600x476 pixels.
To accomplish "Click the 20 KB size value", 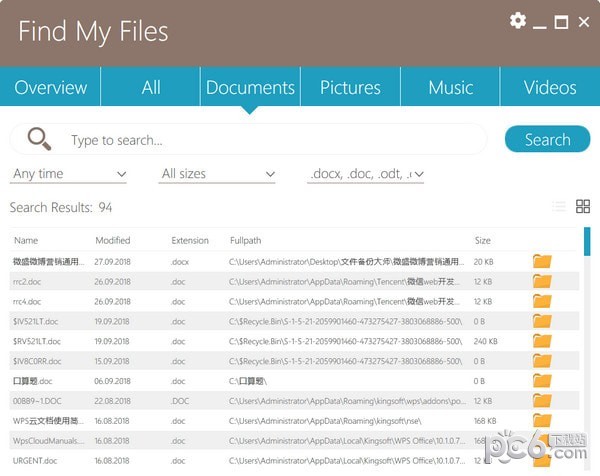I will [x=483, y=262].
